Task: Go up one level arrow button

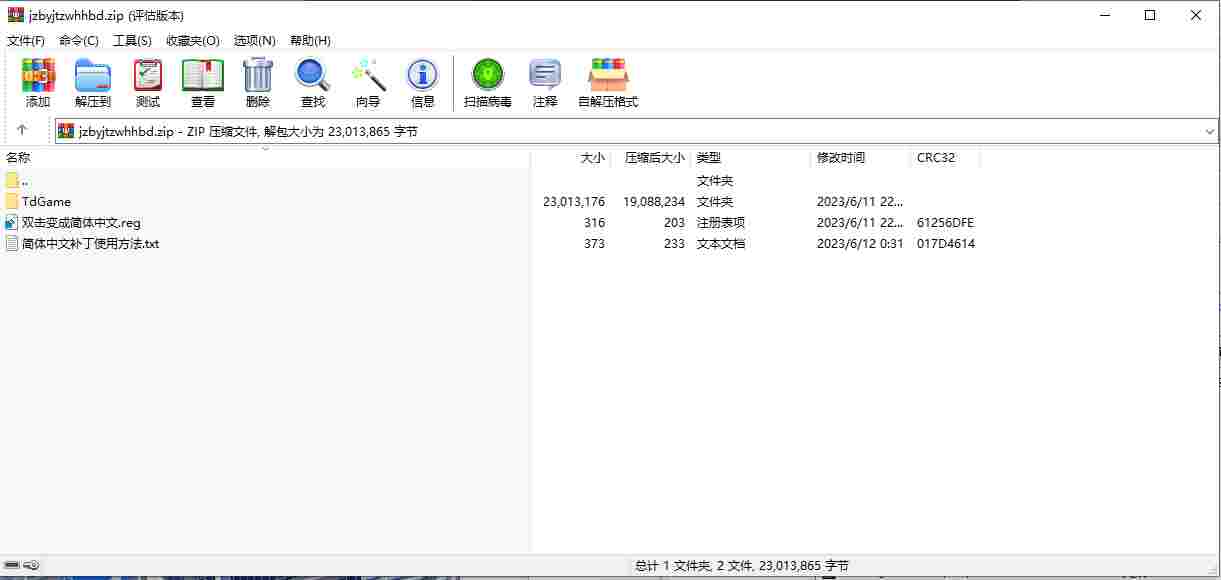Action: pyautogui.click(x=22, y=130)
